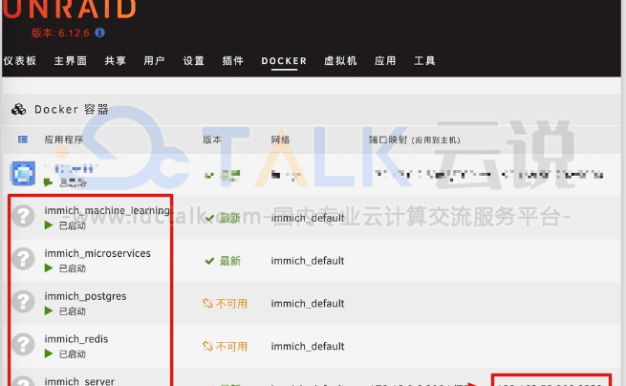626x386 pixels.
Task: Click the 网络 column header
Action: (x=280, y=139)
